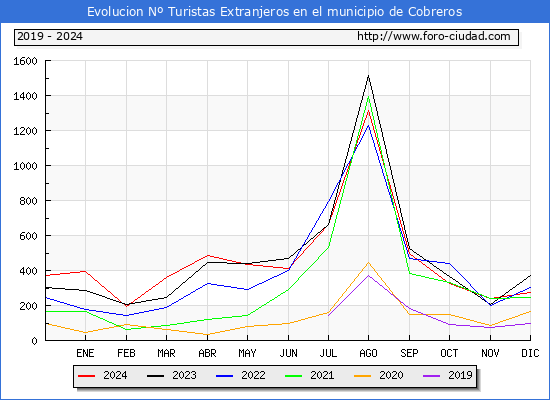Image resolution: width=550 pixels, height=400 pixels.
Task: Click the 400 y-axis value
Action: pos(28,271)
